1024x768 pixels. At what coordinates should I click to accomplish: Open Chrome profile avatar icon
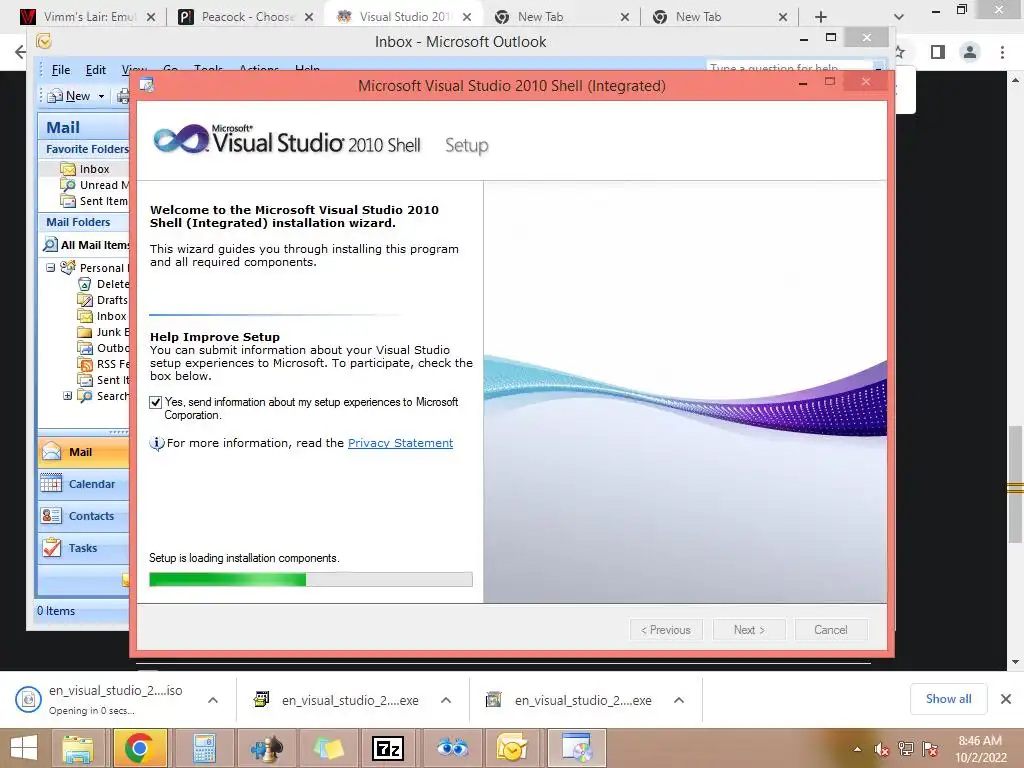point(970,52)
